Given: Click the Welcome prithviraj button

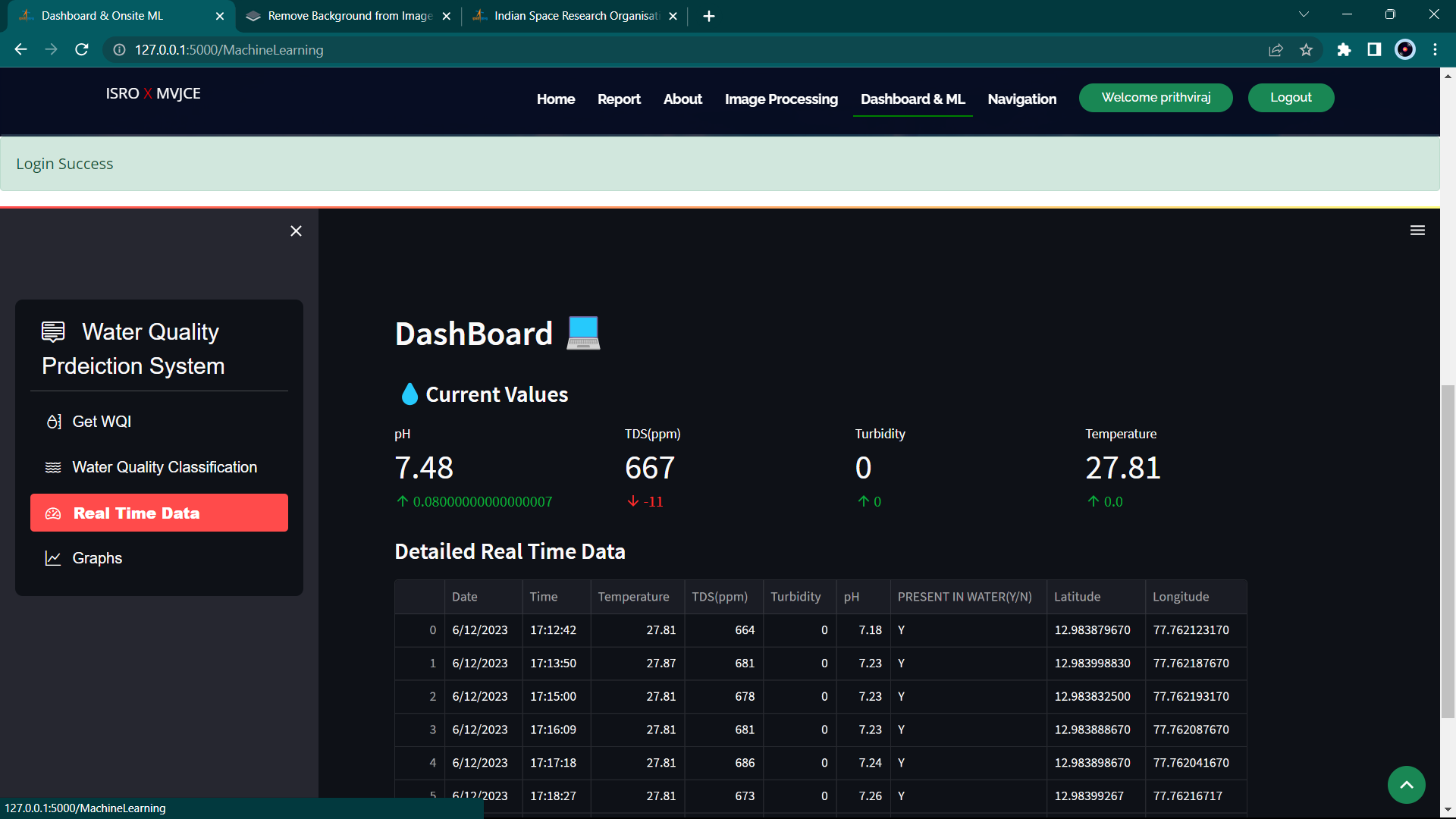Looking at the screenshot, I should click(1156, 98).
